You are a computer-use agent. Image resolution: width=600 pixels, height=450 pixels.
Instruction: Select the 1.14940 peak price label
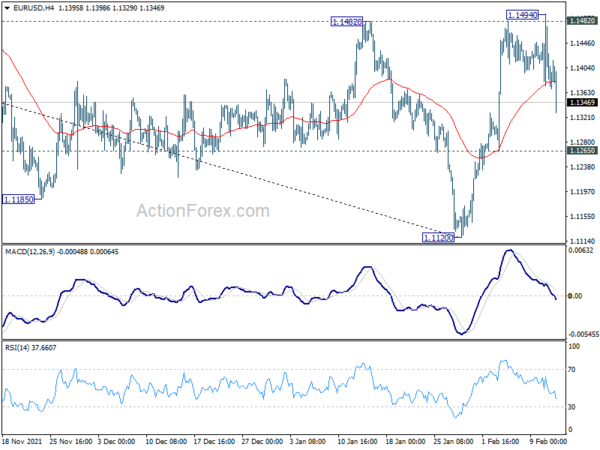pyautogui.click(x=523, y=15)
